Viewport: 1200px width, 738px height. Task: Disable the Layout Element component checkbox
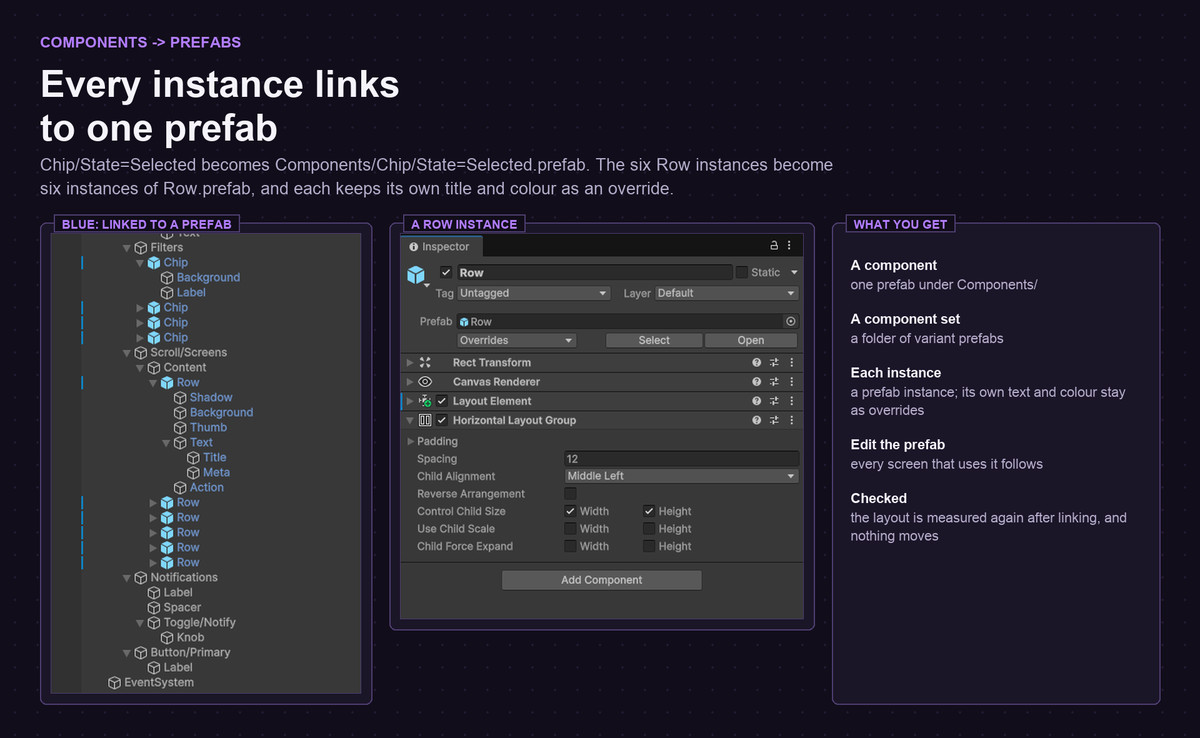coord(442,401)
